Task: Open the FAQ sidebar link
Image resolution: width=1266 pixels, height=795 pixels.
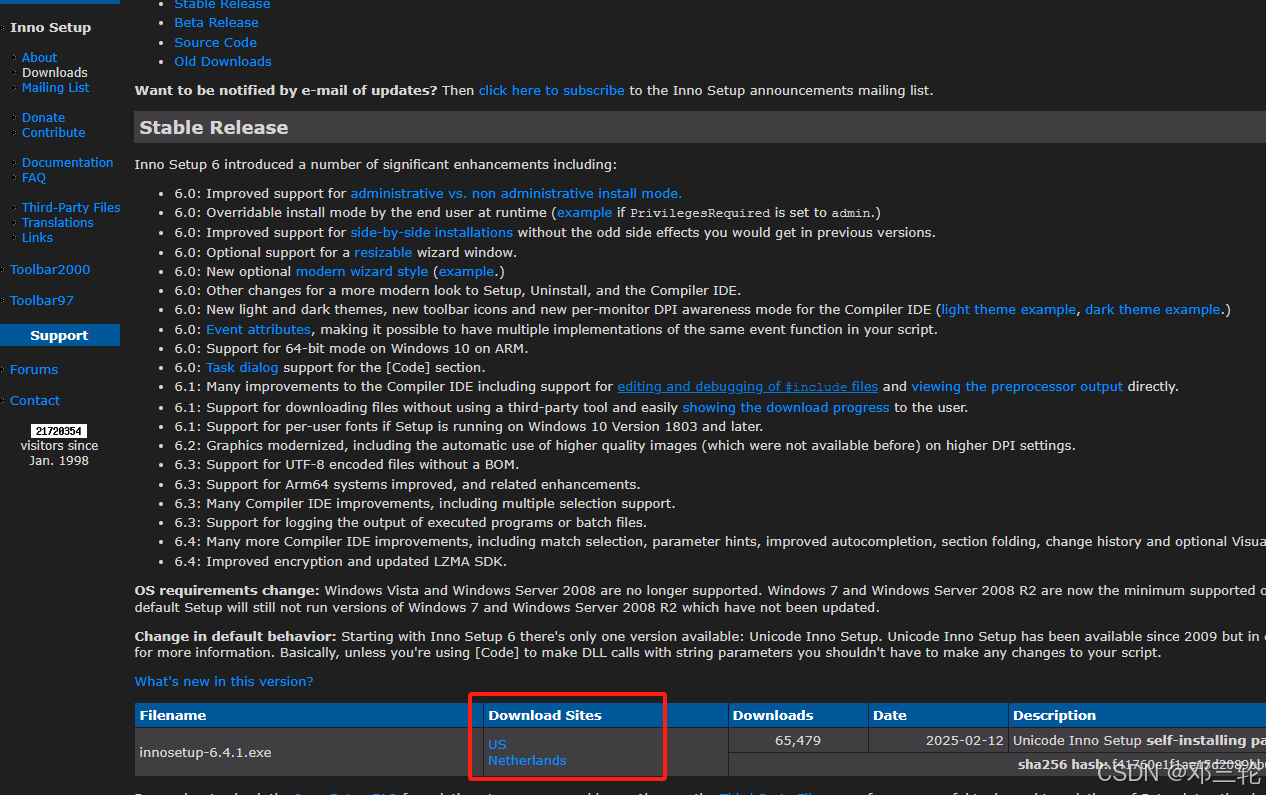Action: click(x=34, y=177)
